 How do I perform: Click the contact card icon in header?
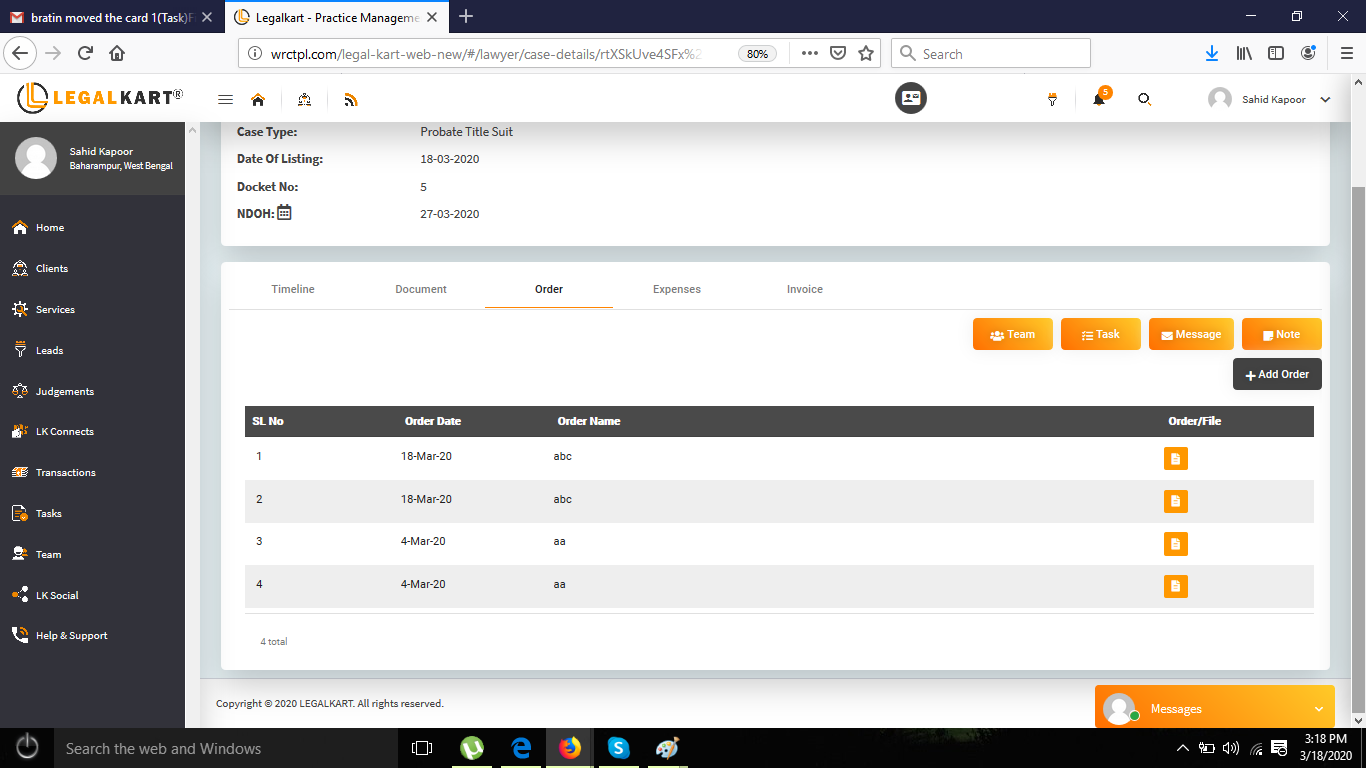click(910, 98)
